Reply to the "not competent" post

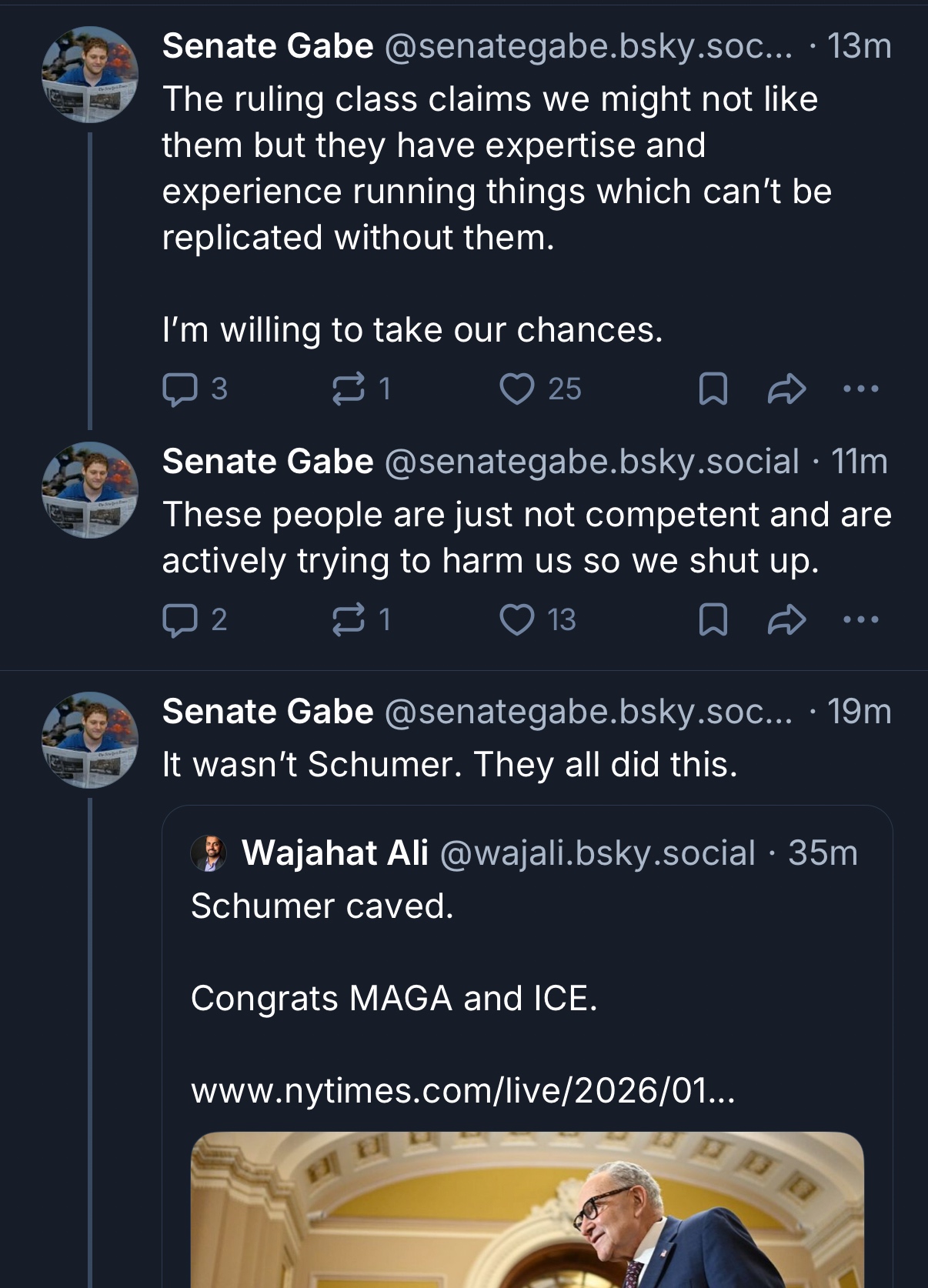[179, 620]
